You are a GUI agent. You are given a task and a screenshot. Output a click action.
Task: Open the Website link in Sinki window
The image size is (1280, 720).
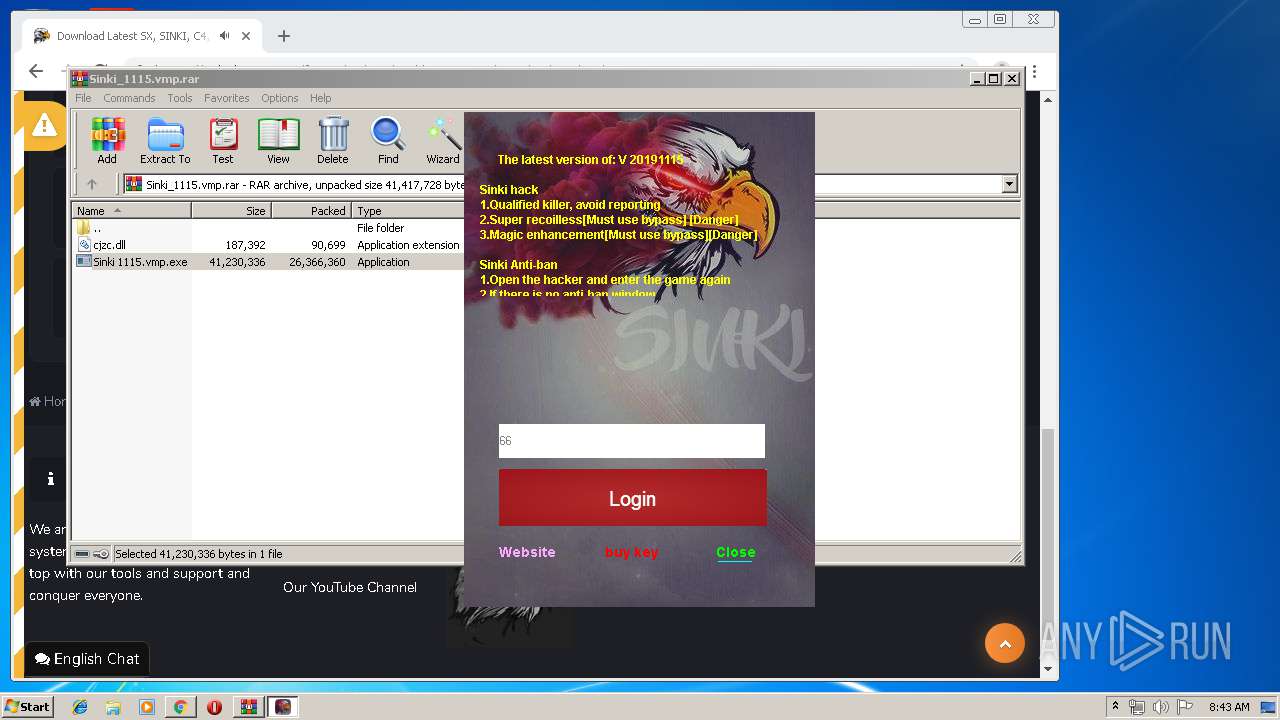527,552
